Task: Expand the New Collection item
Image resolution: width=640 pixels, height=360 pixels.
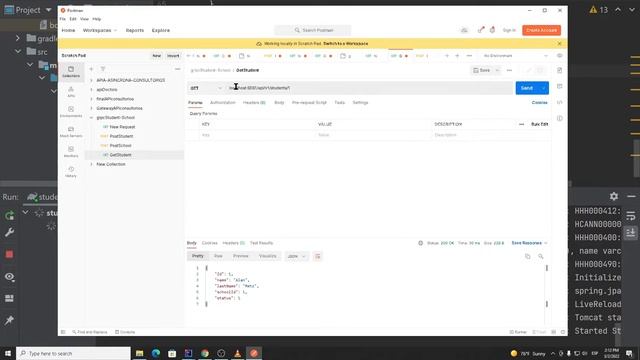Action: [x=91, y=164]
